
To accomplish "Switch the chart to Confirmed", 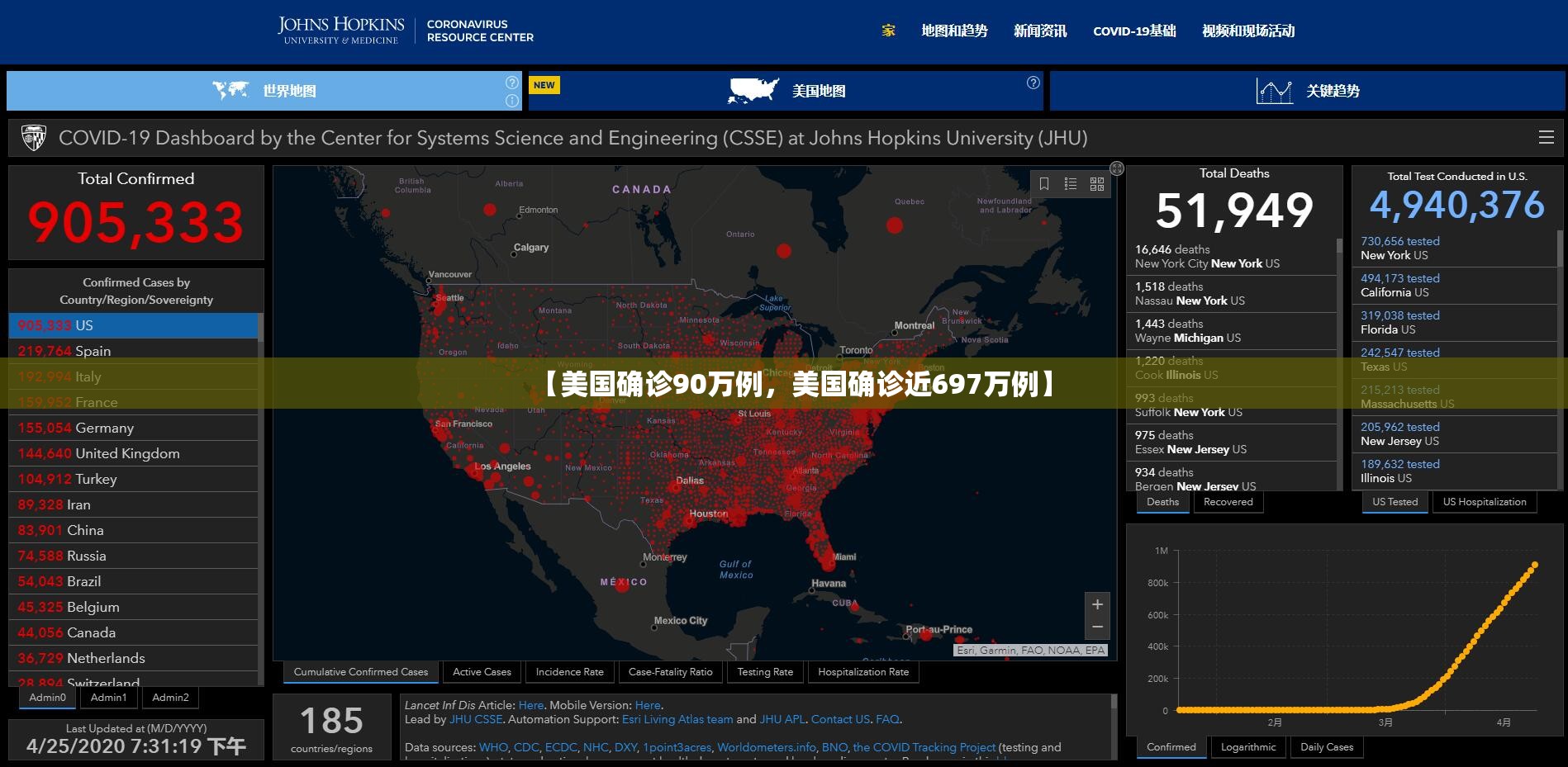I will 1171,747.
